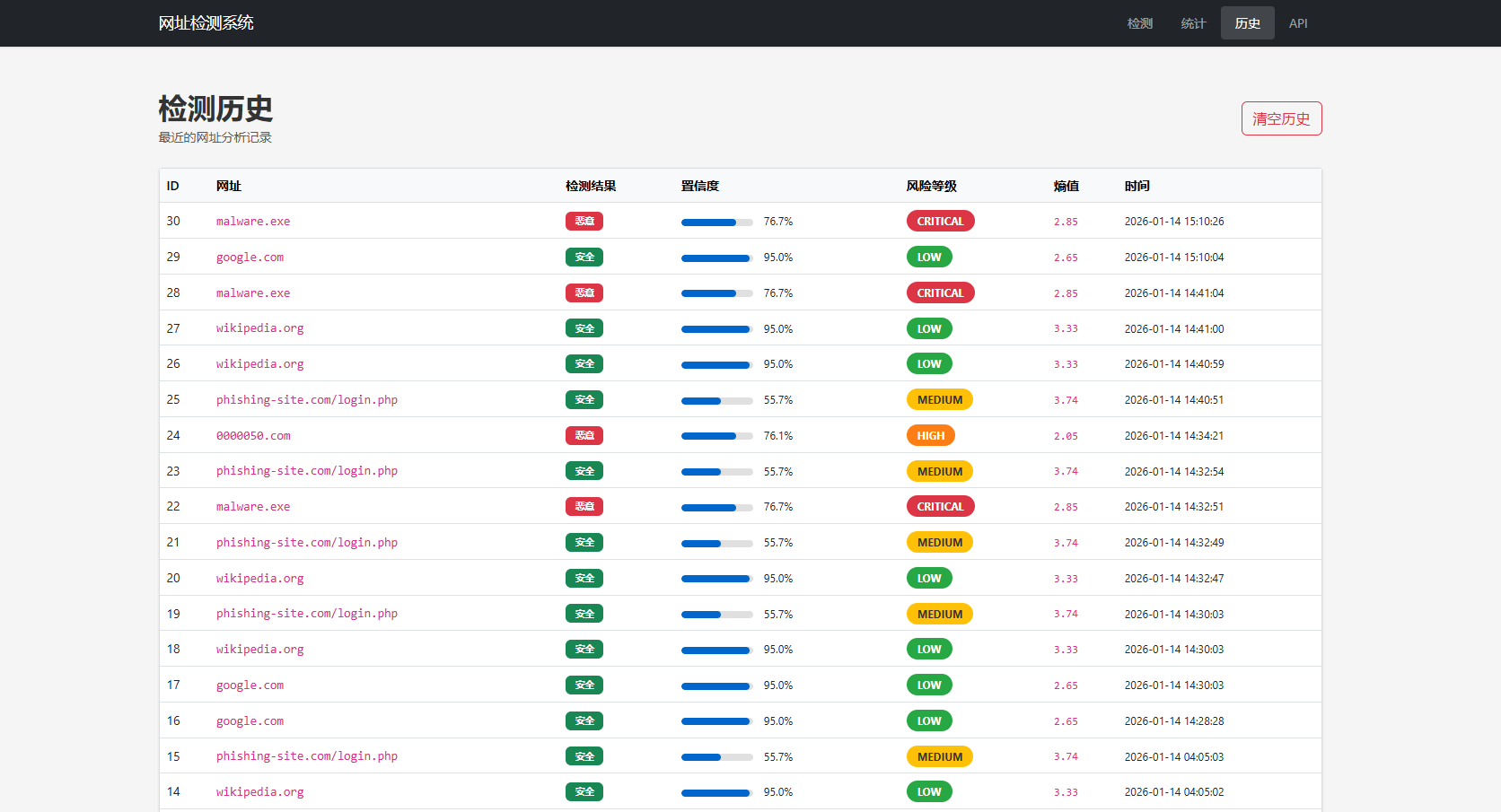Click google.com URL in row 16

(250, 721)
